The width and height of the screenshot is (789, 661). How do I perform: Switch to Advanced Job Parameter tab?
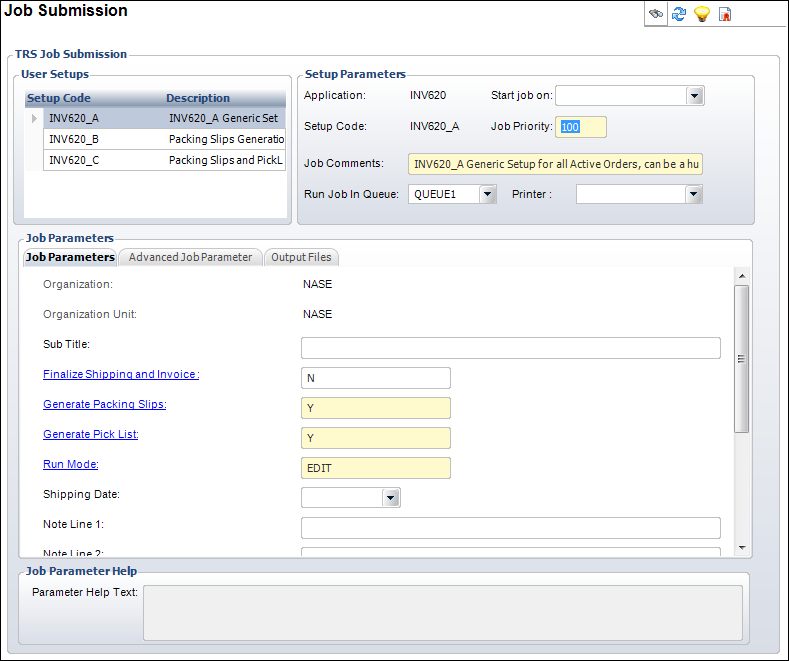point(190,257)
